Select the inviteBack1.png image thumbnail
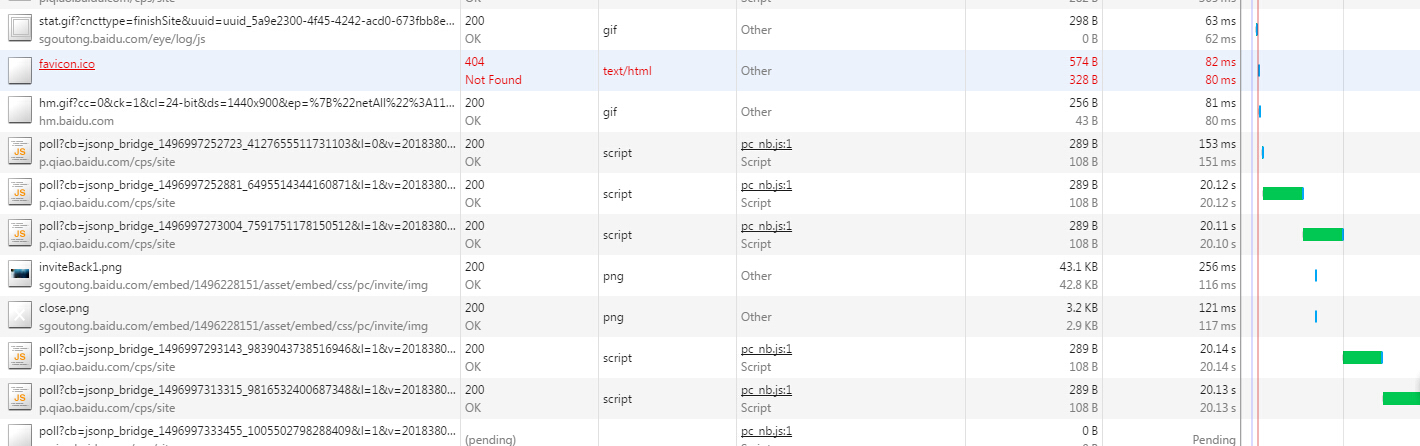Screen dimensions: 1420x446 pos(20,275)
